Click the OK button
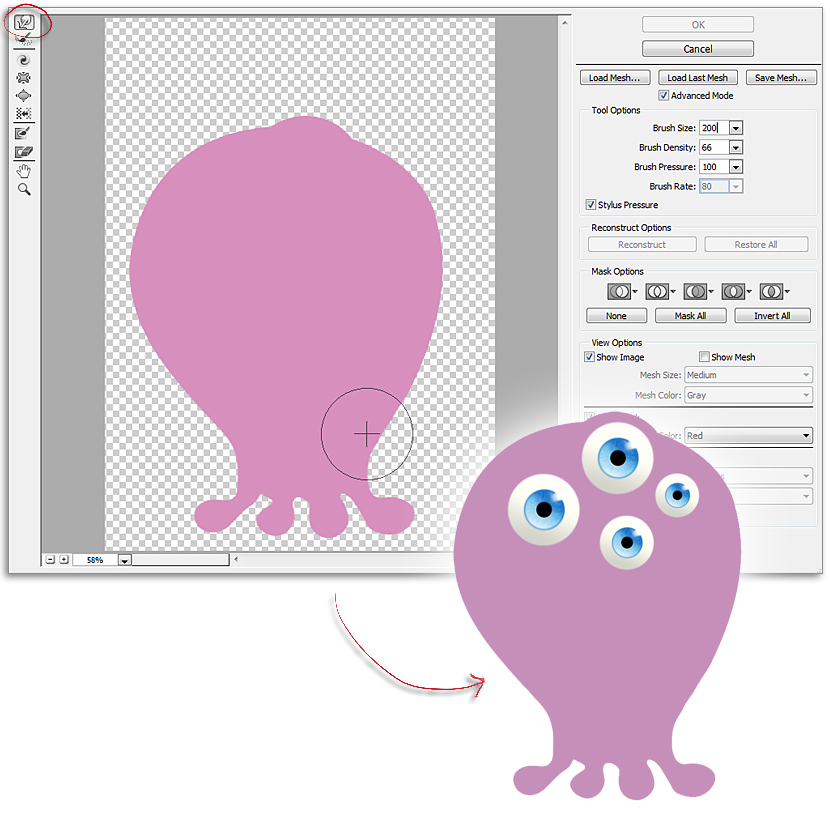 tap(698, 24)
